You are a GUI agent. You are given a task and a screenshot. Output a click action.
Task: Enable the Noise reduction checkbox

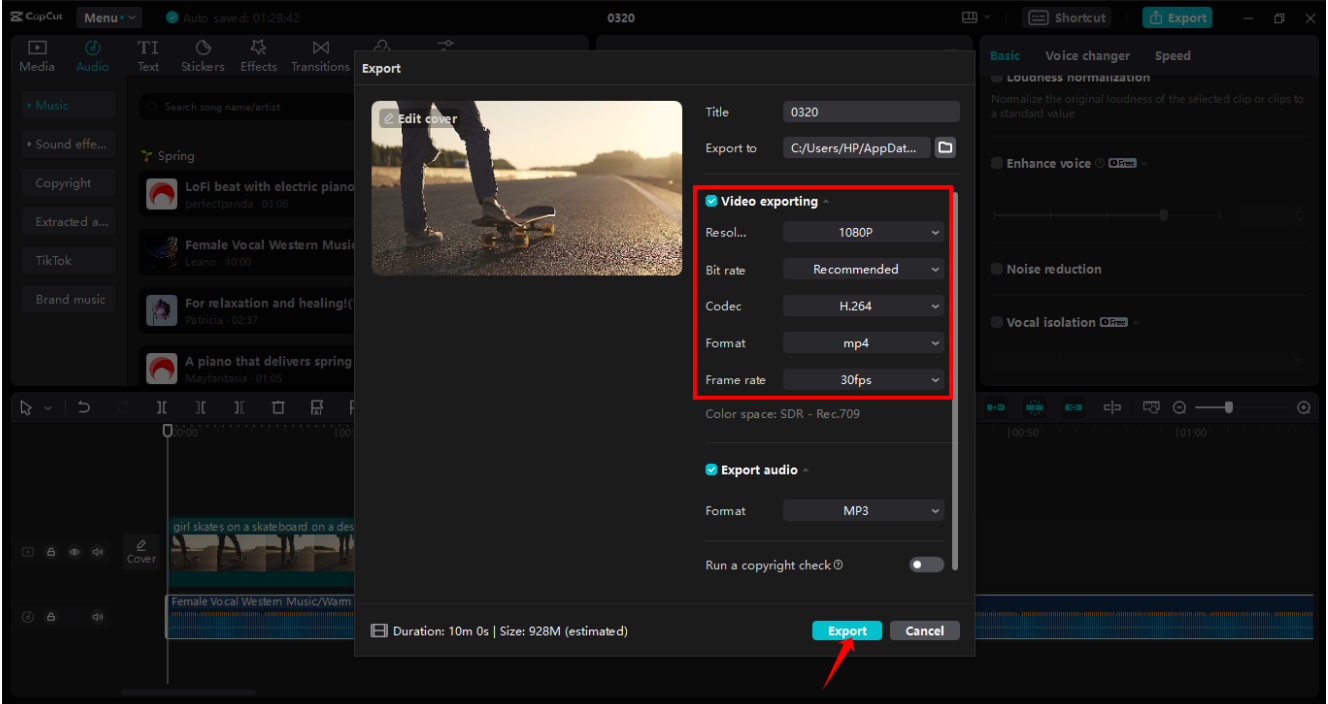pos(997,269)
